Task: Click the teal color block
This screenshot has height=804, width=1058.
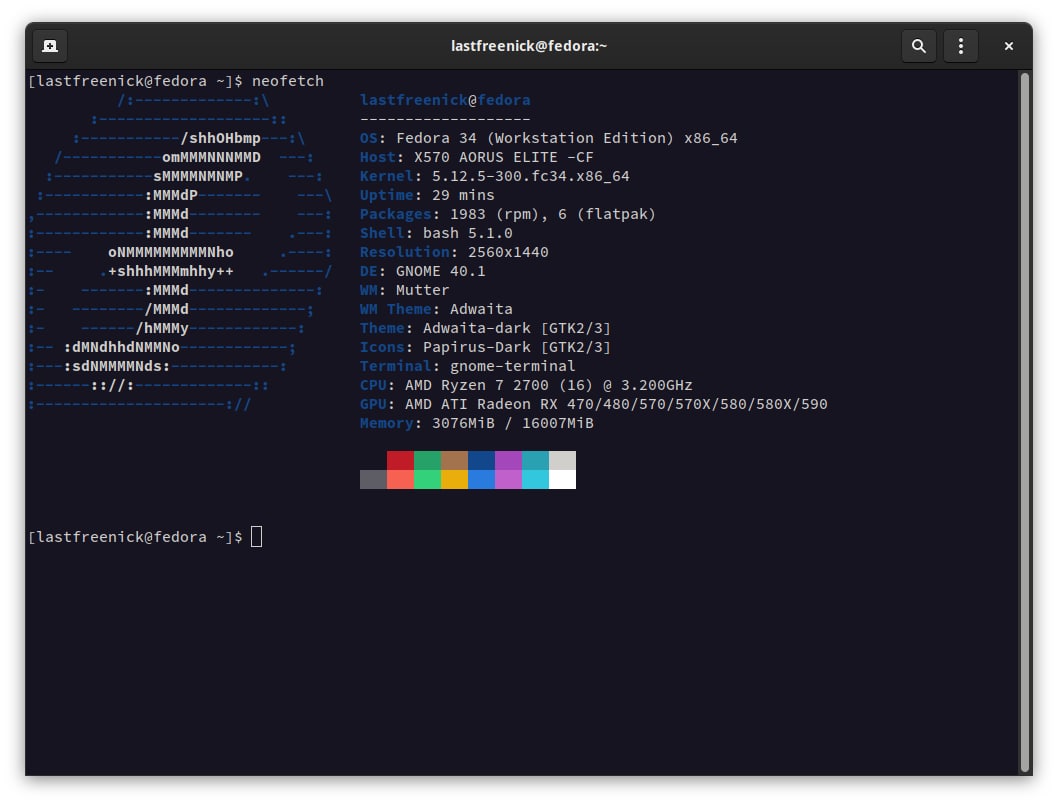Action: coord(535,460)
